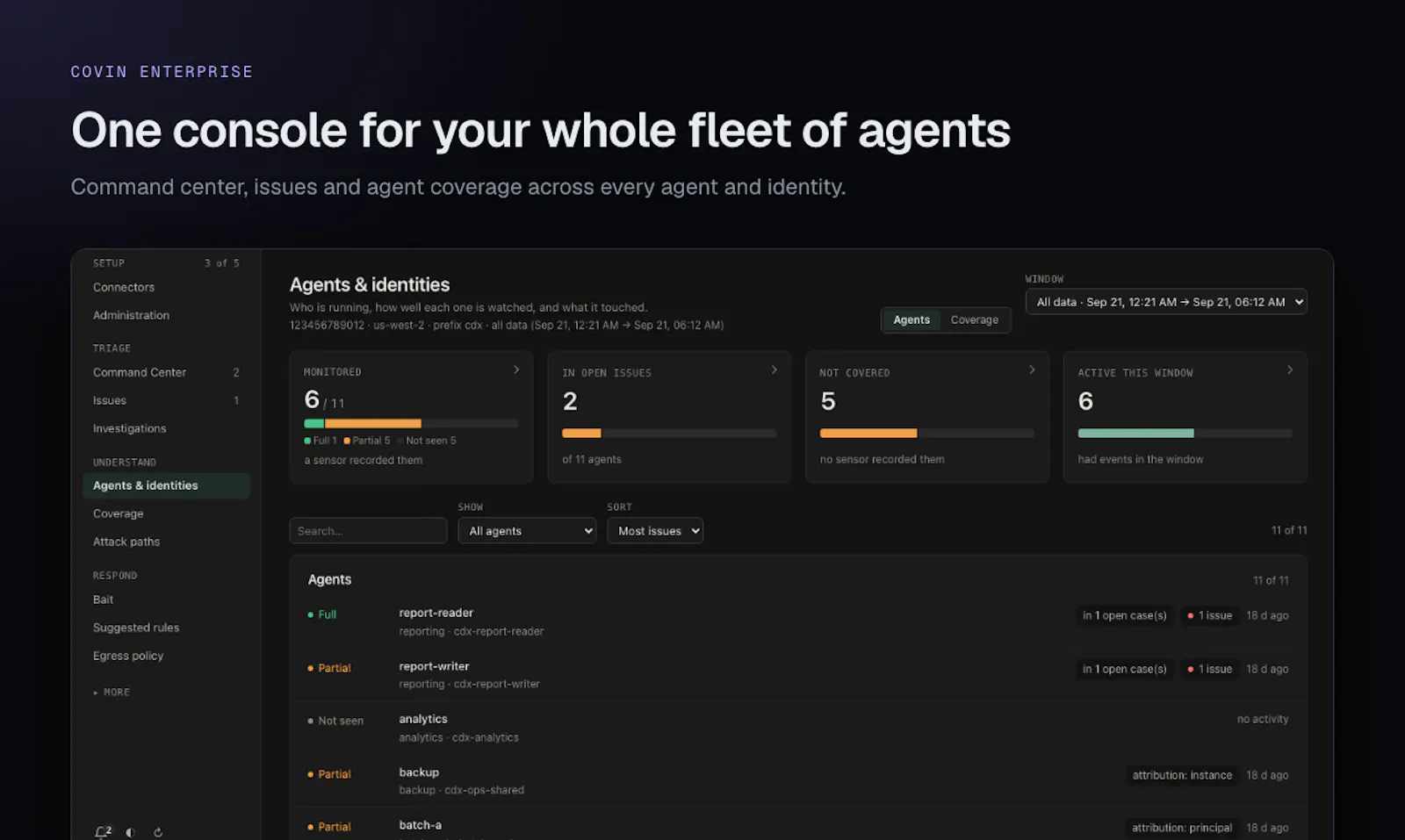The height and width of the screenshot is (840, 1405).
Task: Click the refresh icon in sidebar footer
Action: [158, 832]
